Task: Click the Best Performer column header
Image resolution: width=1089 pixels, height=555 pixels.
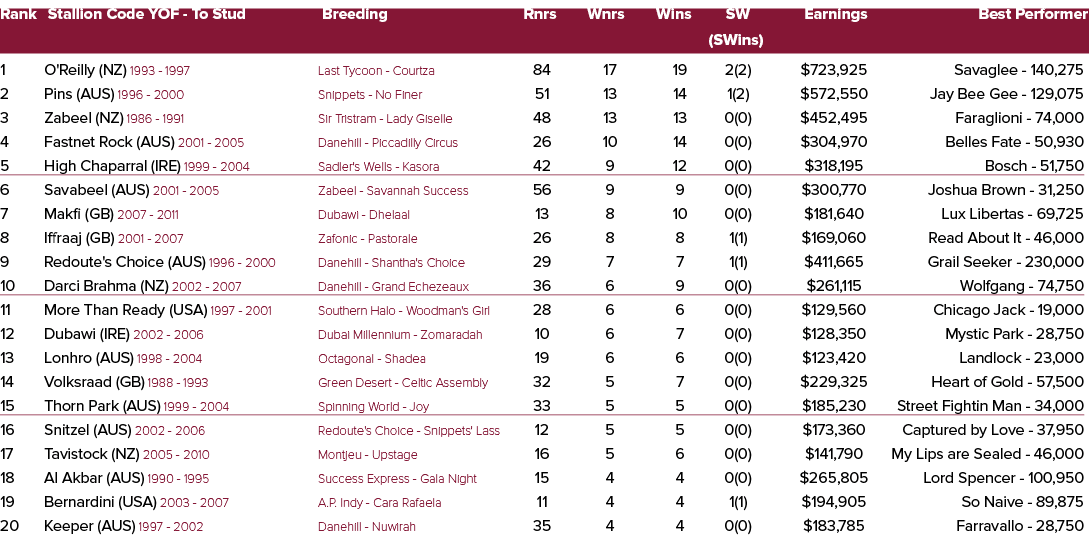Action: coord(1032,15)
